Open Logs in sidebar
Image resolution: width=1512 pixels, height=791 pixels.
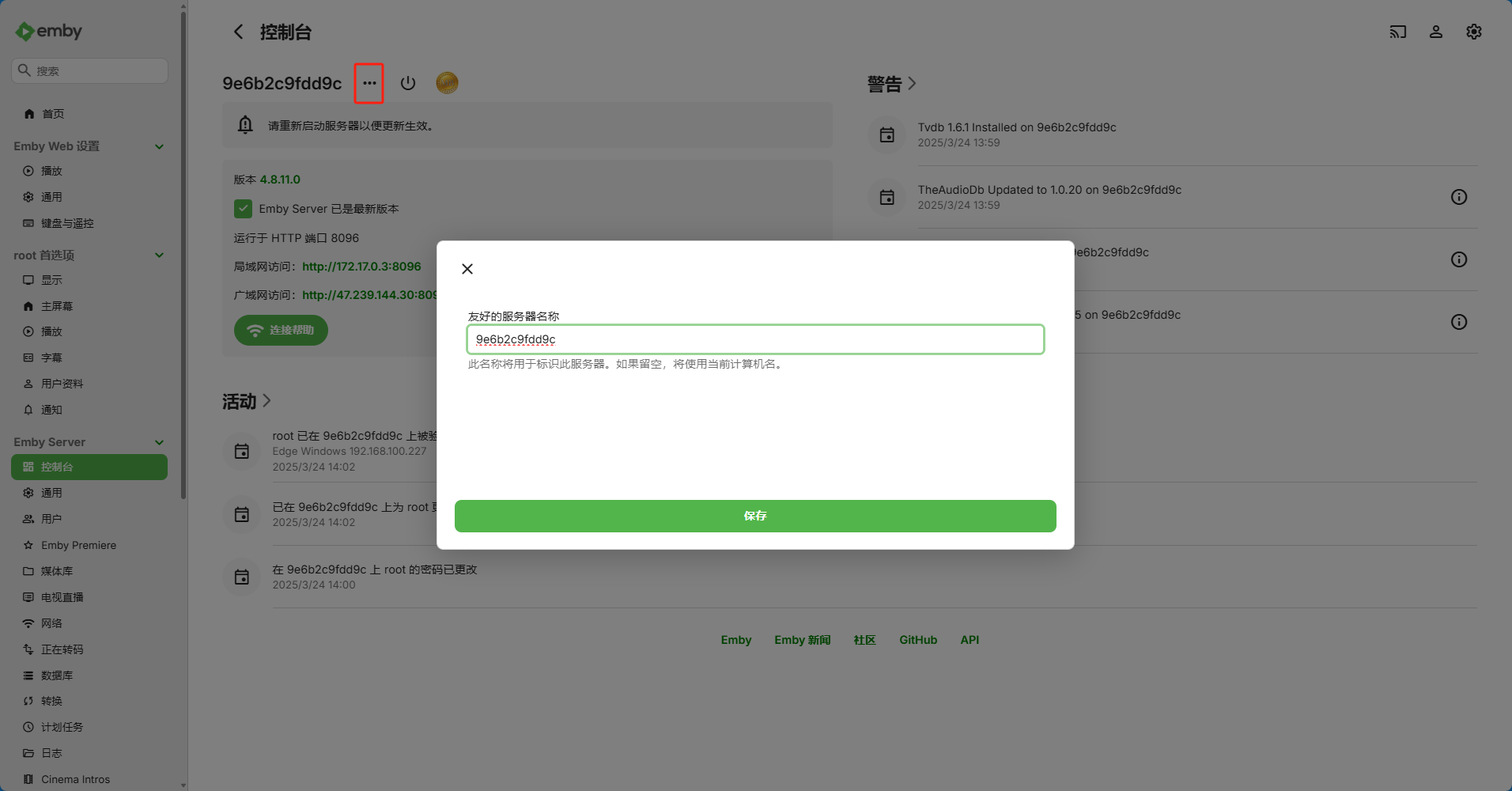tap(89, 753)
